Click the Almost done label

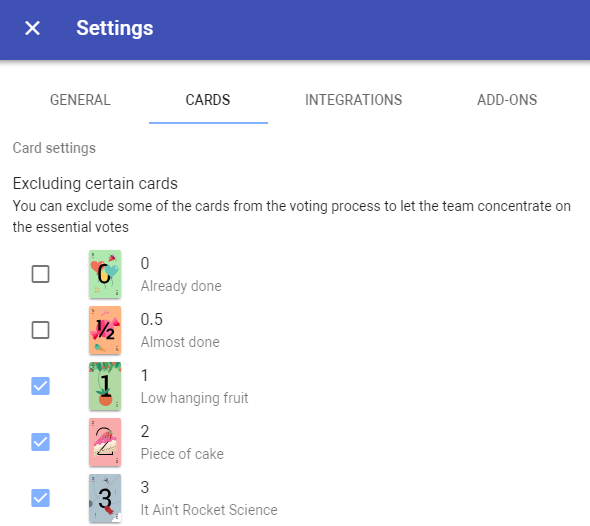[180, 342]
